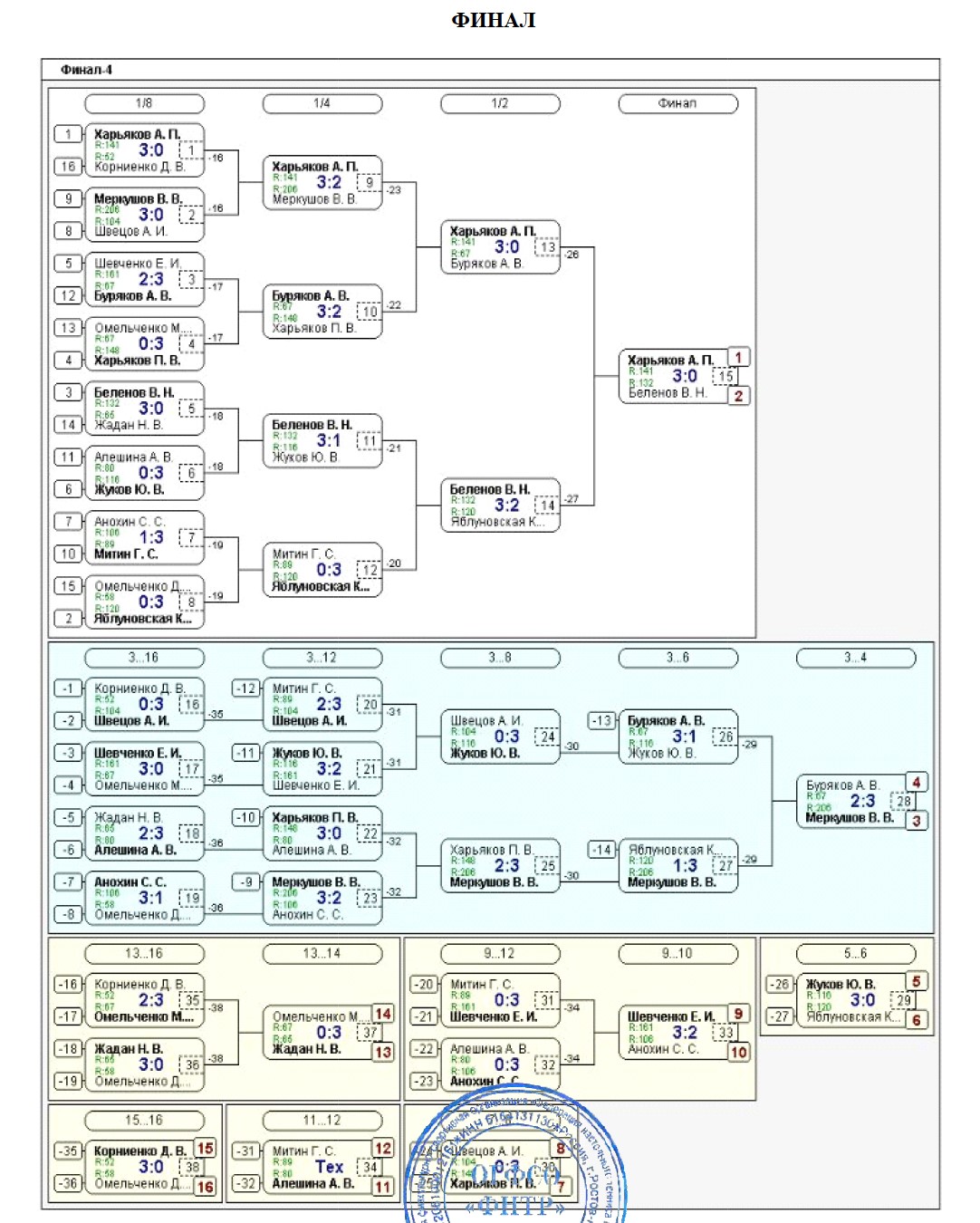
Task: Open 1/8 match Харьяков А. П. vs Корниенко
Action: (x=145, y=150)
